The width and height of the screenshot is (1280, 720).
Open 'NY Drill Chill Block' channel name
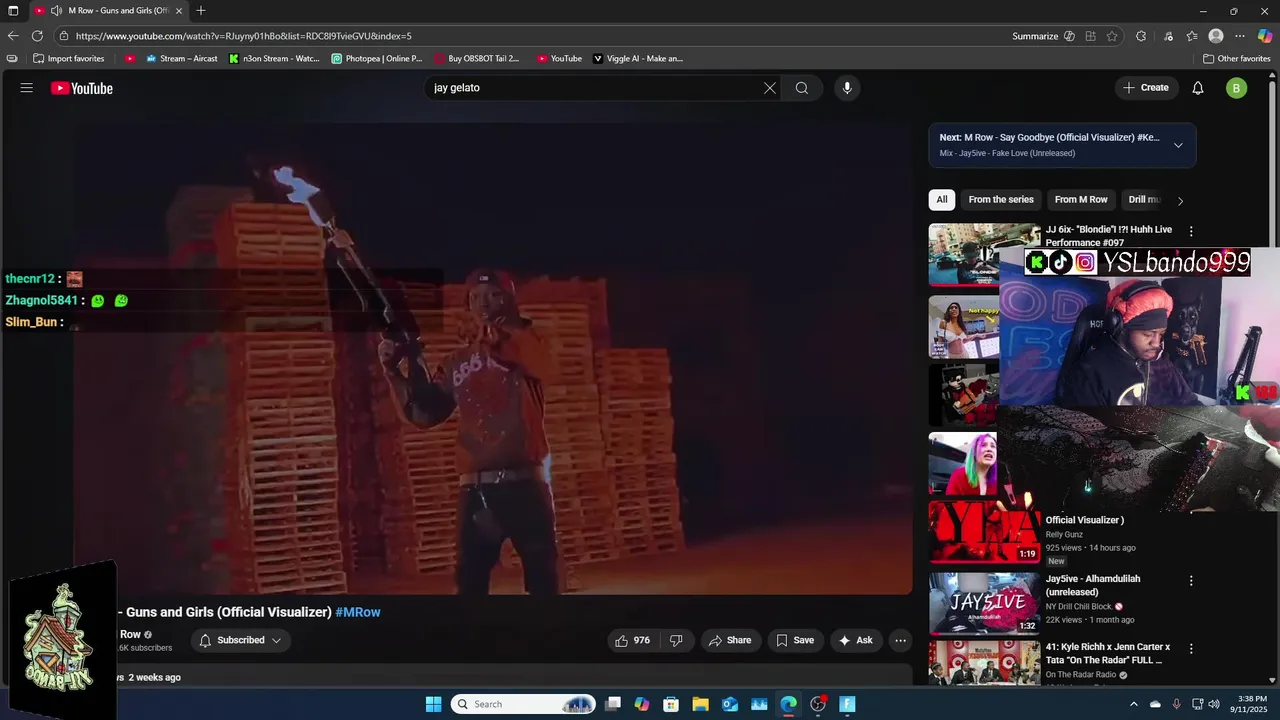tap(1079, 606)
